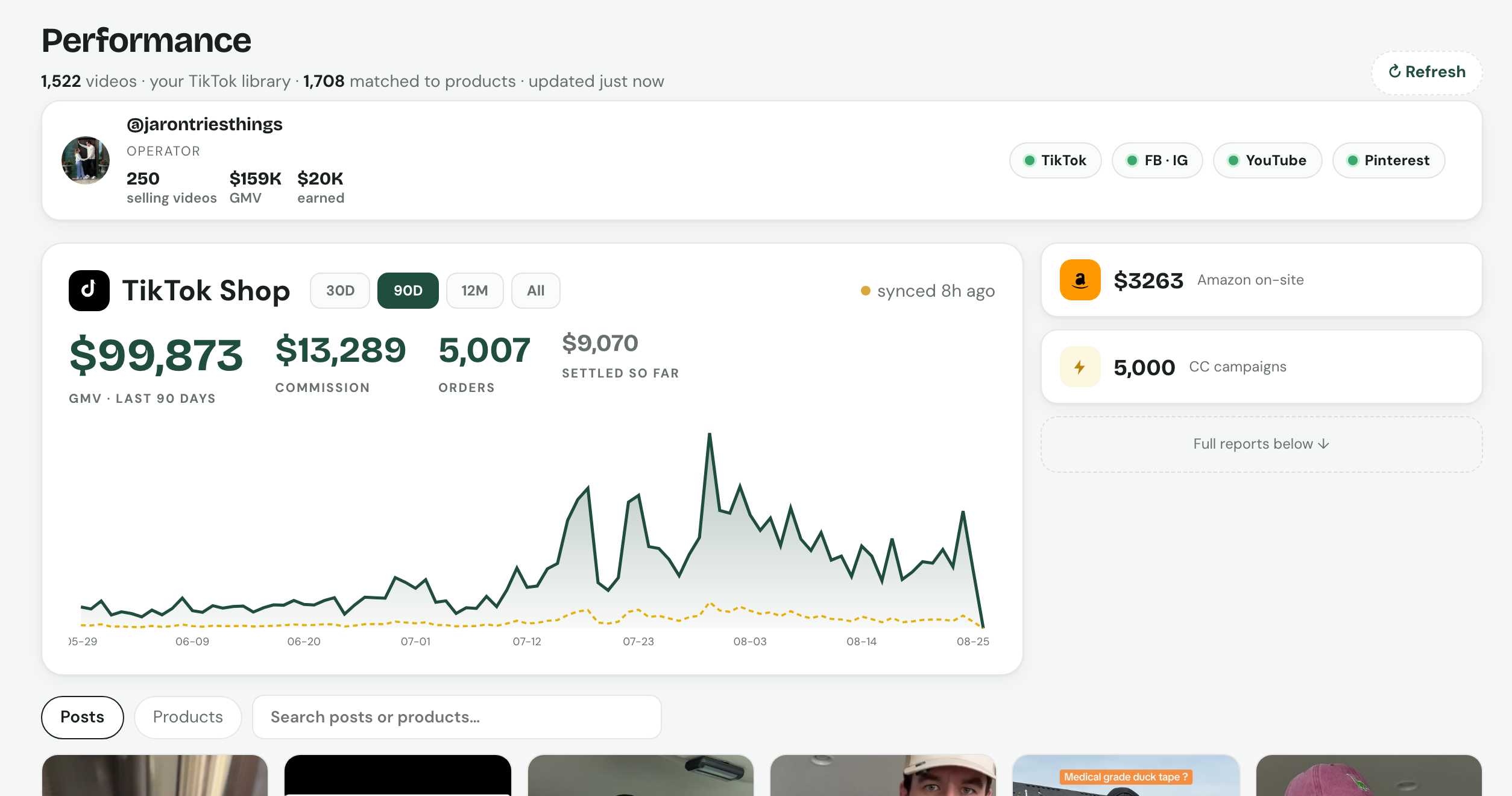Open the @jarontriesthings profile avatar
This screenshot has width=1512, height=796.
coord(86,160)
